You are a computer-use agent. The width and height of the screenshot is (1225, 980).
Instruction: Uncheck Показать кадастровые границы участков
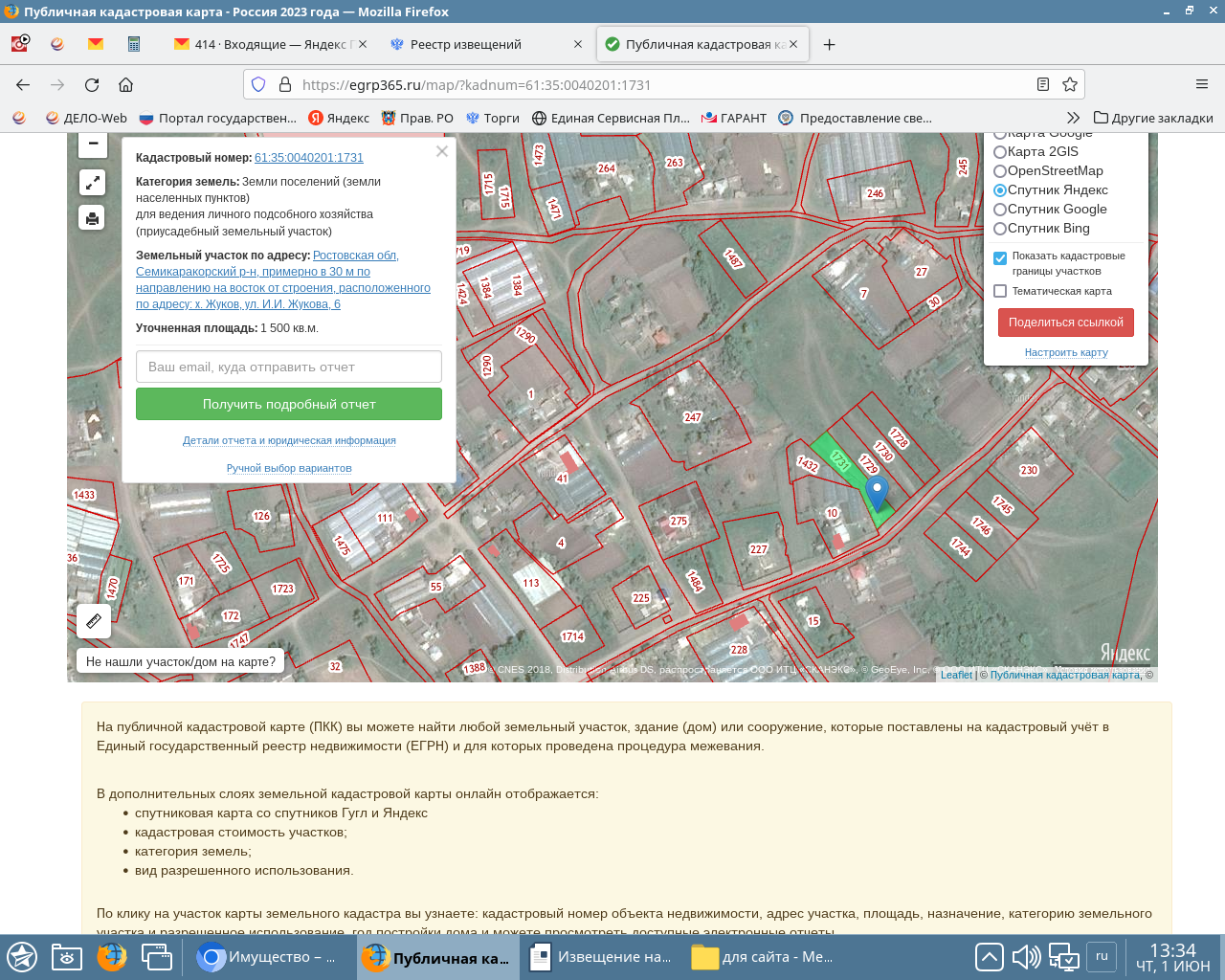pos(1001,256)
